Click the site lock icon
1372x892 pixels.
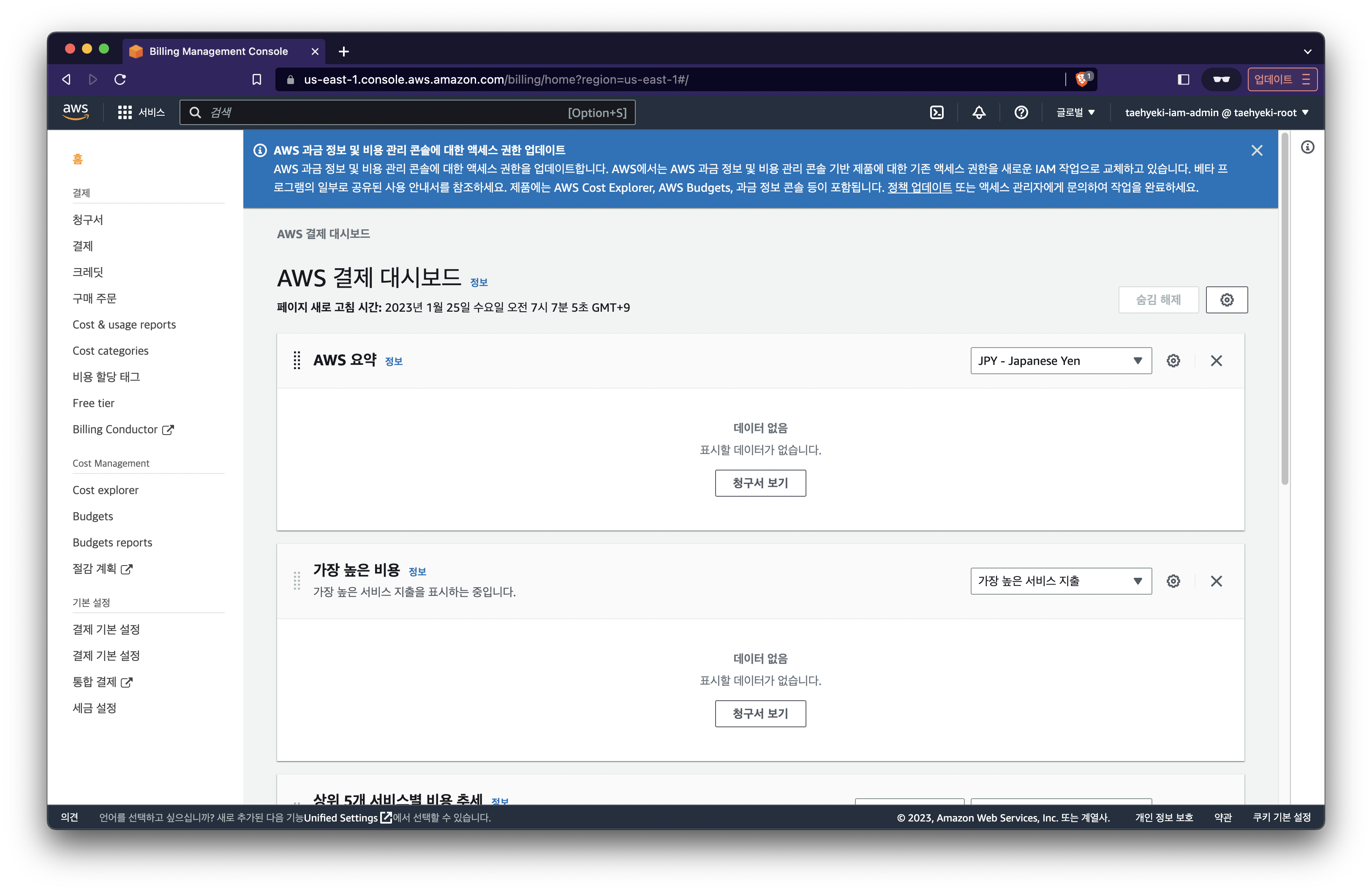tap(291, 79)
